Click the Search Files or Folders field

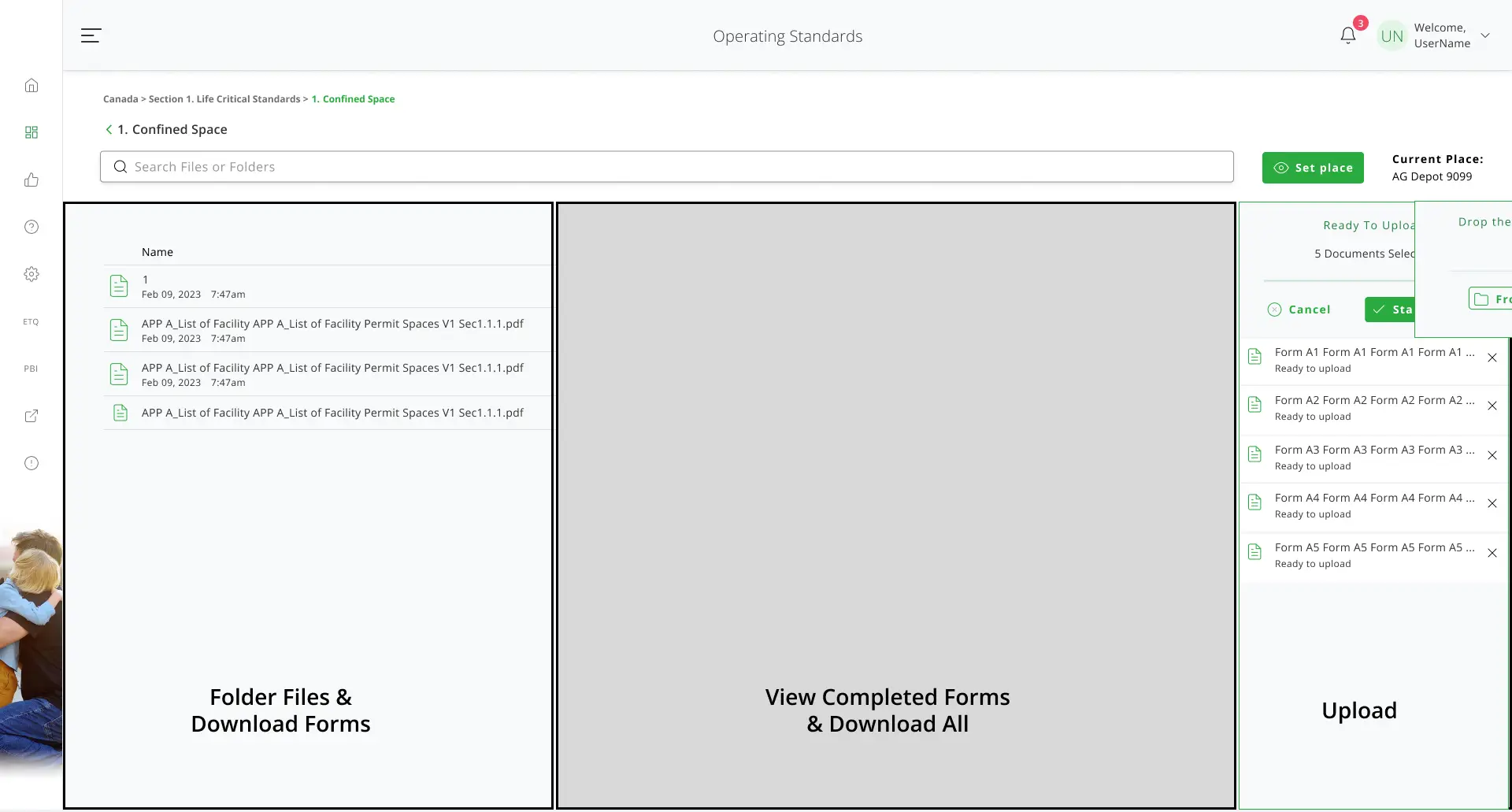[x=666, y=167]
